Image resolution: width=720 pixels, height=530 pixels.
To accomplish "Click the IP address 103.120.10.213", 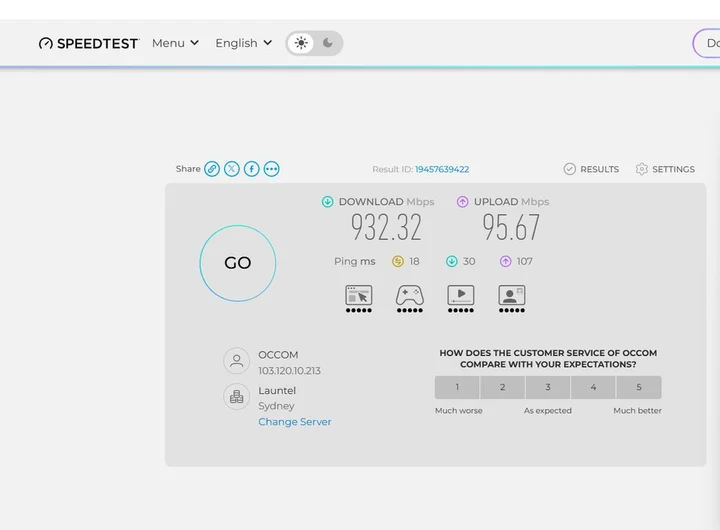I will point(289,371).
